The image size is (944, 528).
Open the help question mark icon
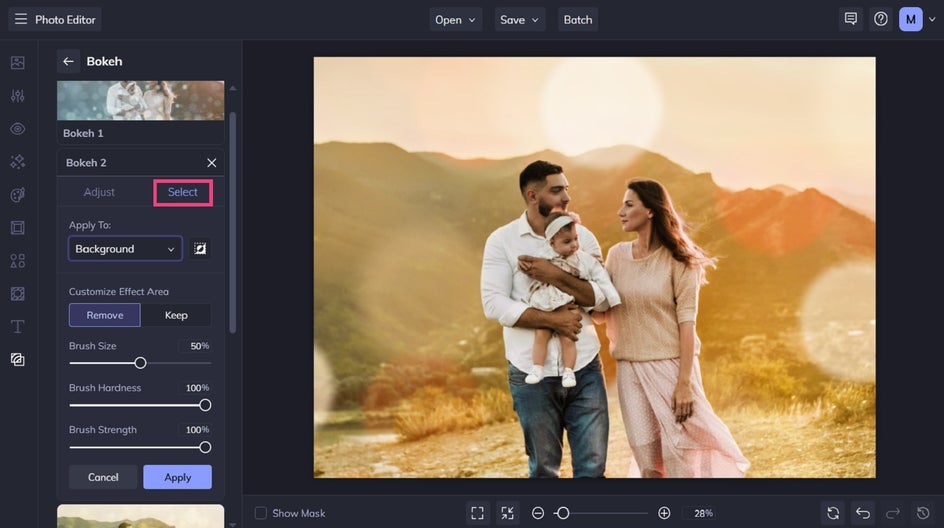[x=881, y=19]
